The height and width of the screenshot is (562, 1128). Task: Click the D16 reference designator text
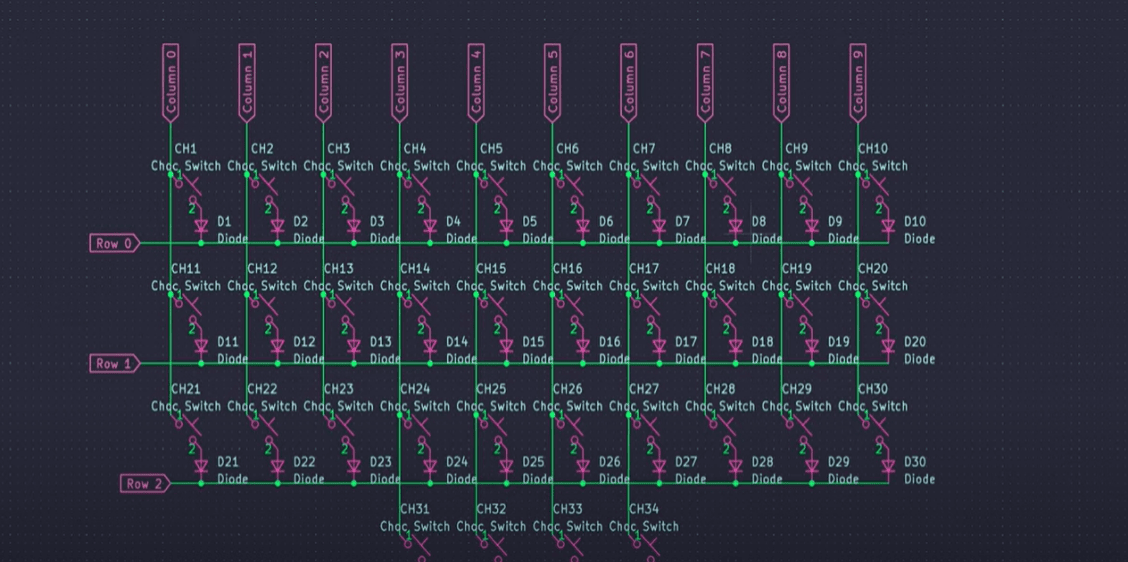click(x=609, y=342)
